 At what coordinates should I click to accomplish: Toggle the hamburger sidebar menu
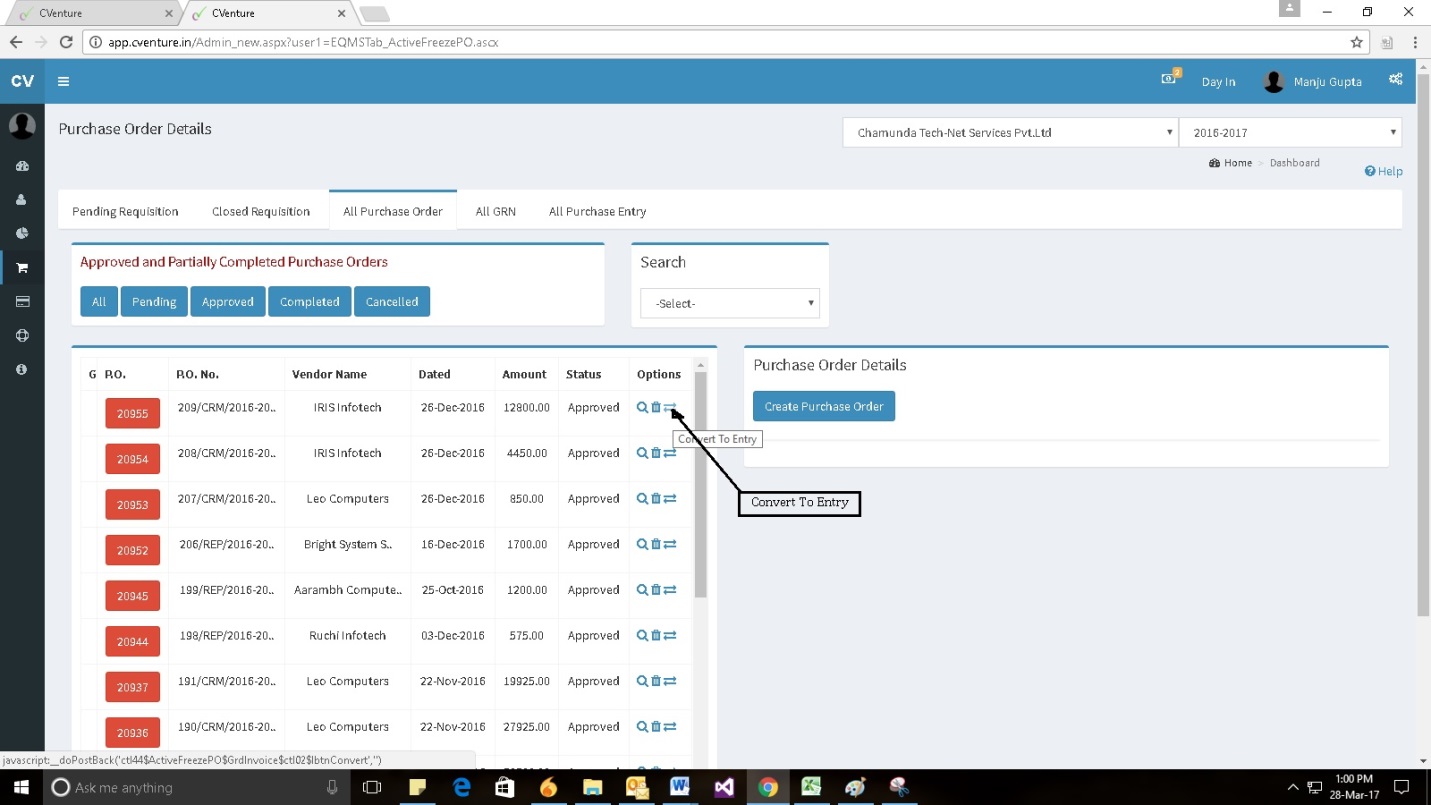click(x=63, y=82)
